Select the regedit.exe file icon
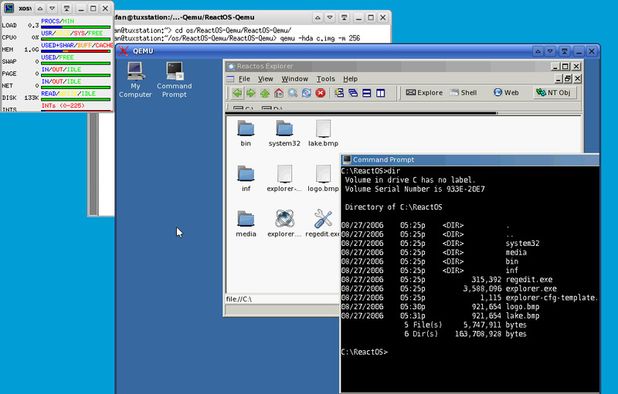618x394 pixels. [x=323, y=223]
